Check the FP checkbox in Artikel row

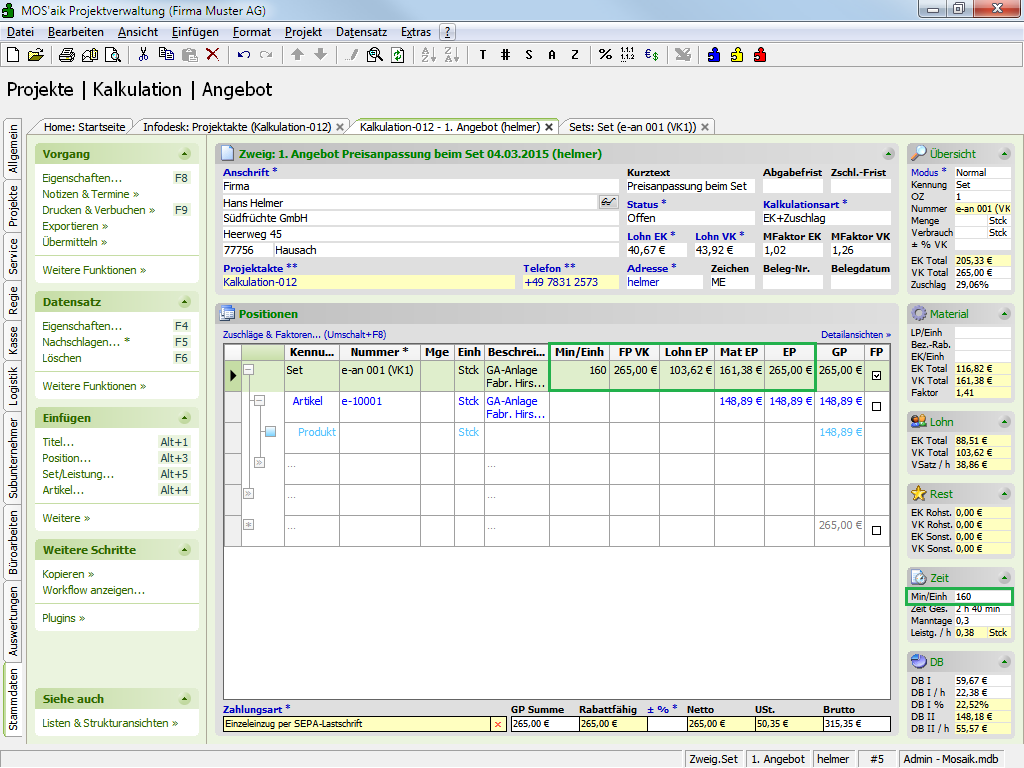click(x=877, y=407)
